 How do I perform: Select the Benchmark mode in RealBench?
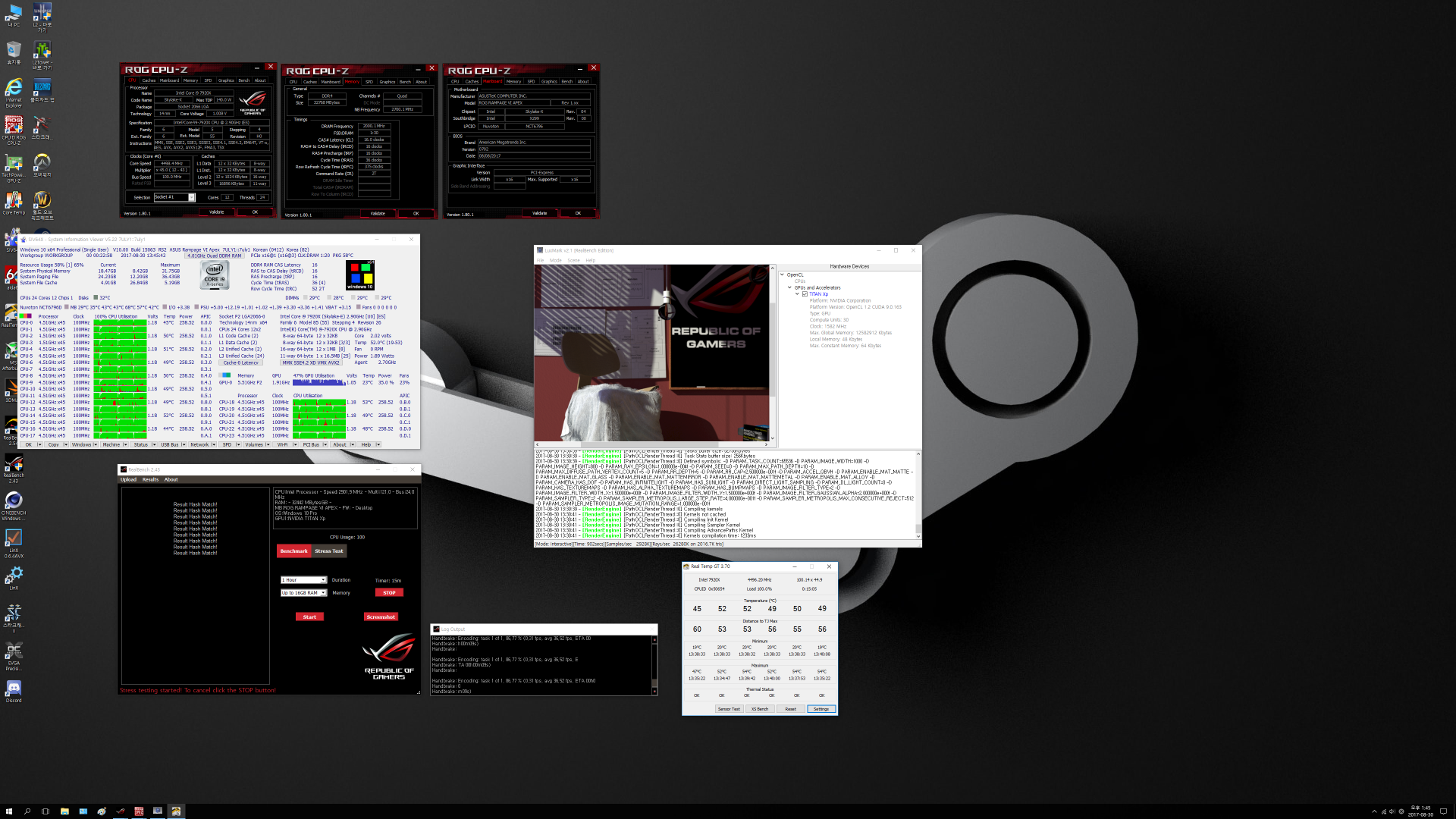[293, 551]
